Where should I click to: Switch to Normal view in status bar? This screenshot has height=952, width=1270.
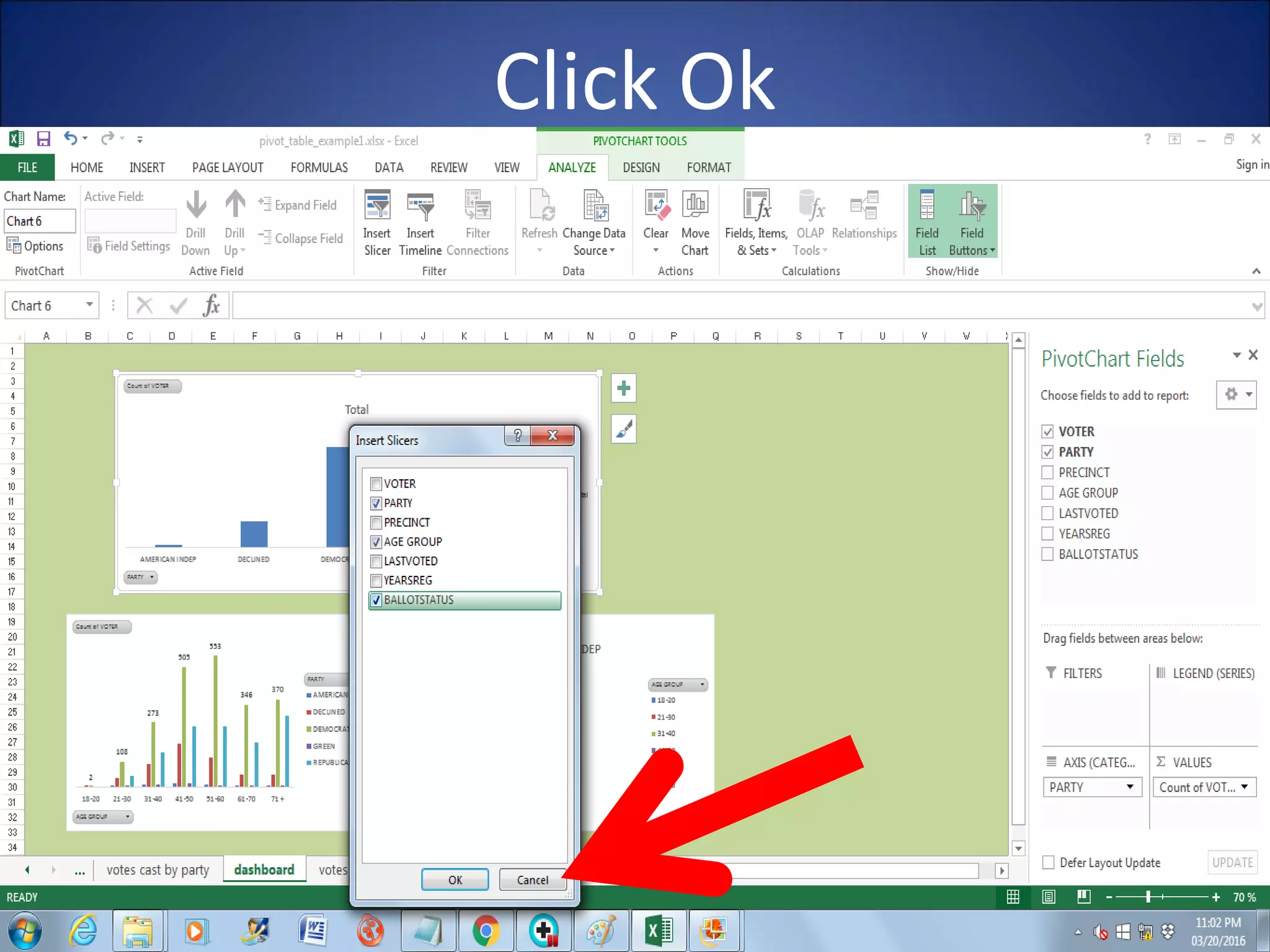1013,897
